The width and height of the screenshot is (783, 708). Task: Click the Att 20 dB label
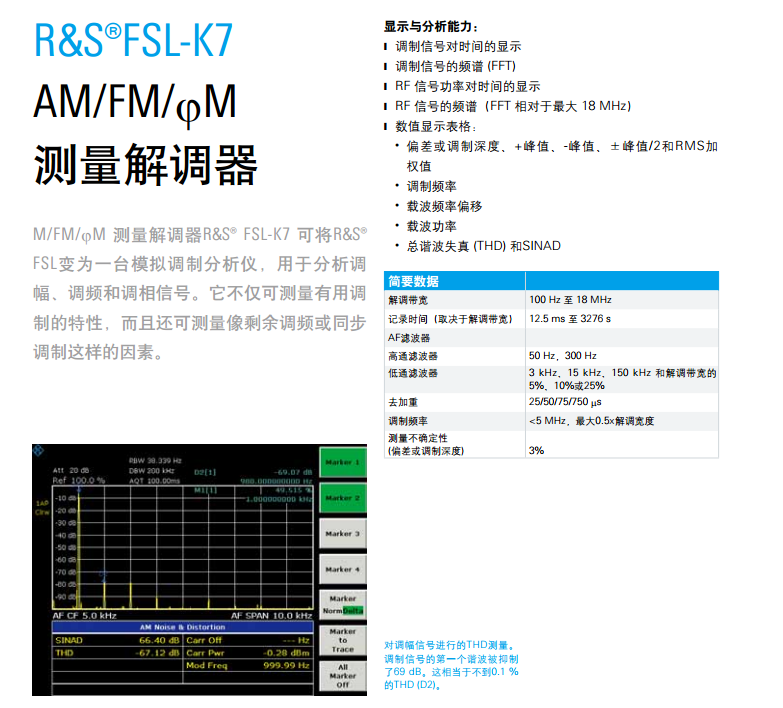pos(70,470)
